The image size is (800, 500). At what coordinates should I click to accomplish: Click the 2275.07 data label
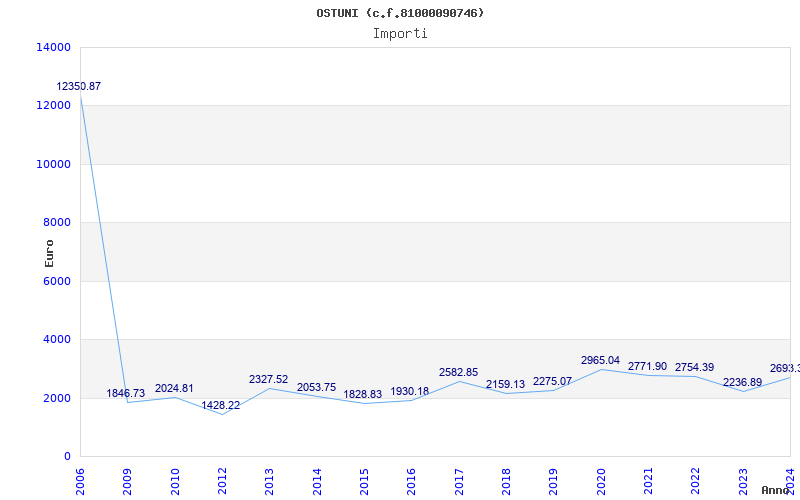553,381
